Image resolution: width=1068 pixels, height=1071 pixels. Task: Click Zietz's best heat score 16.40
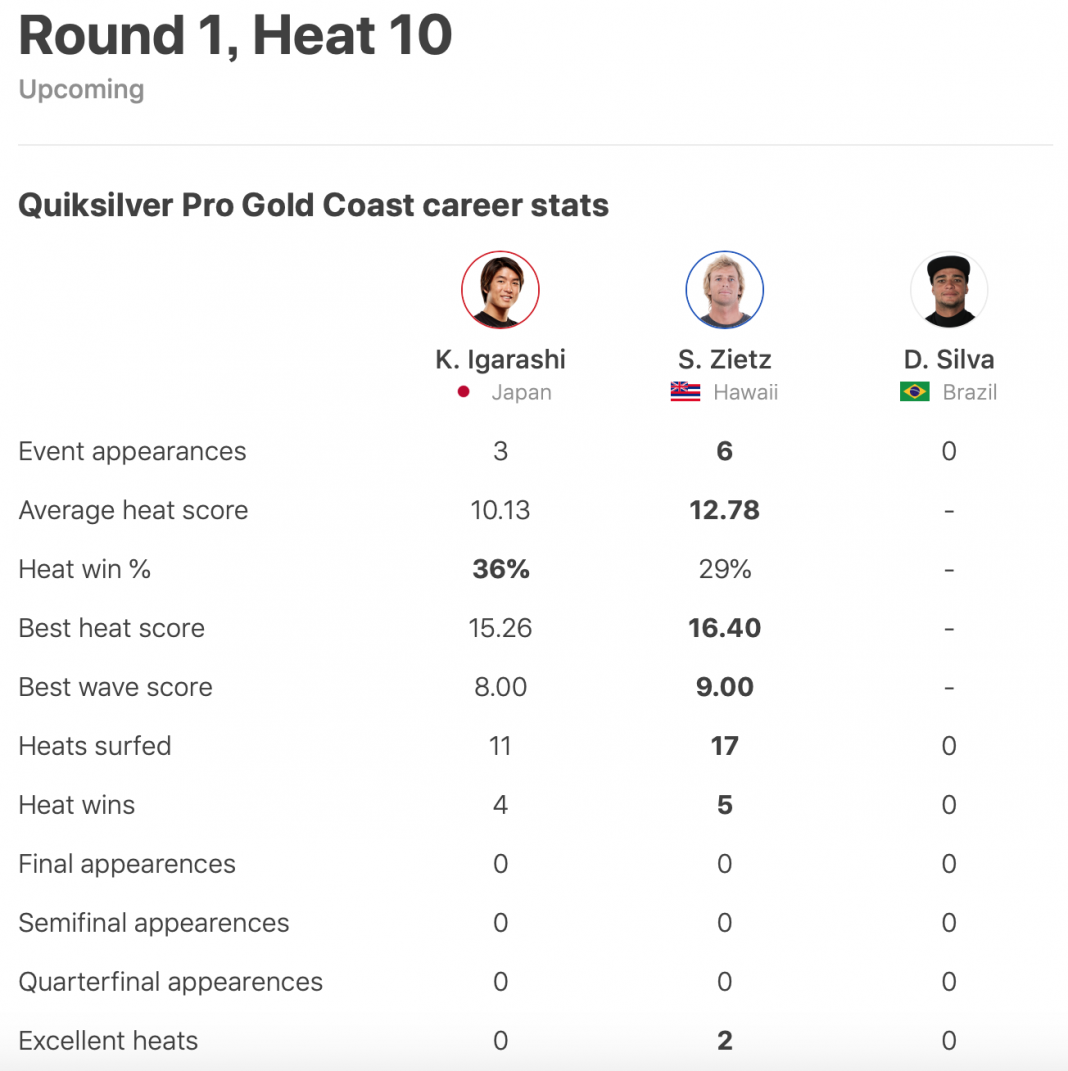[724, 628]
